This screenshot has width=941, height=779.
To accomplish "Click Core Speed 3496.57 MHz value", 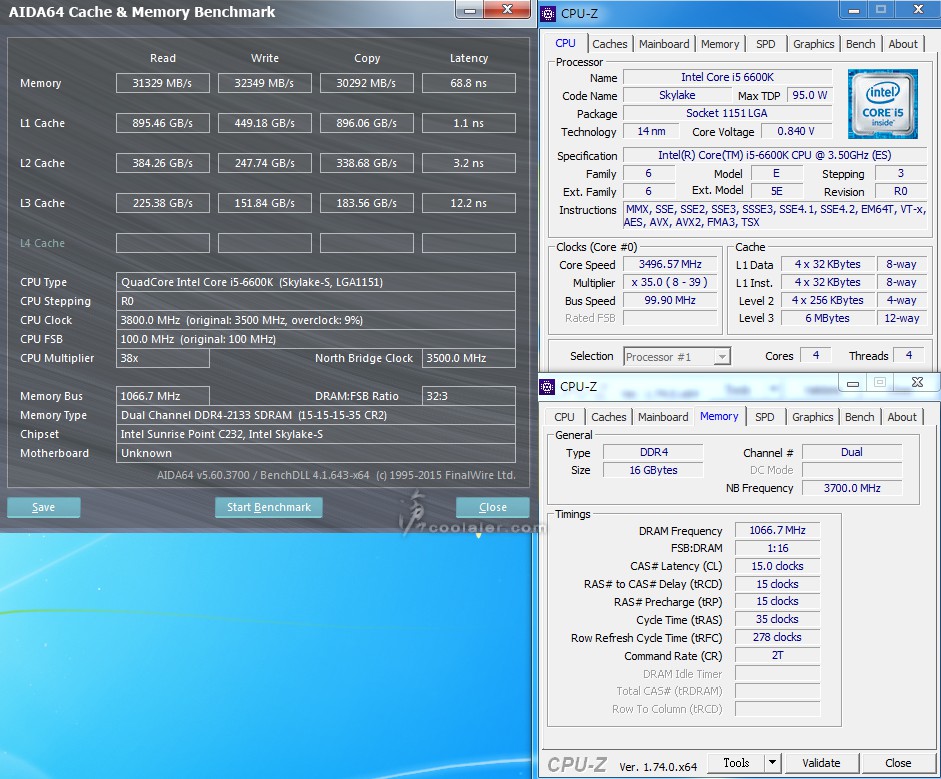I will pos(670,264).
